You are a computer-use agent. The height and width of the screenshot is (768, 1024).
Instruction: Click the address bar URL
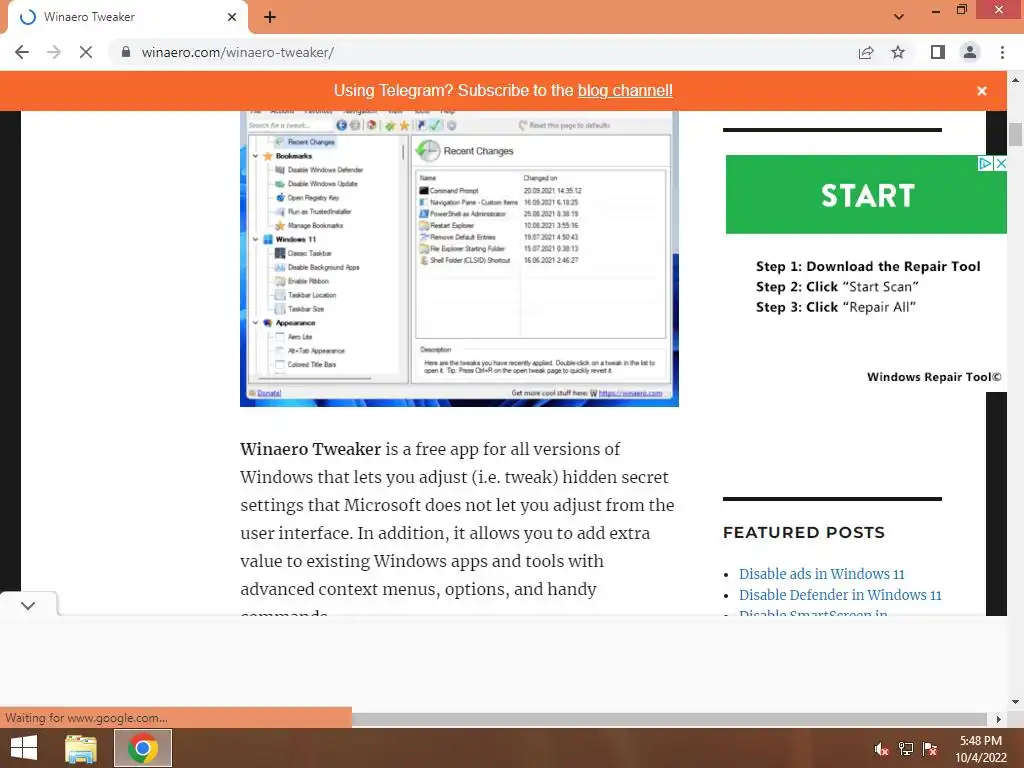[x=238, y=52]
